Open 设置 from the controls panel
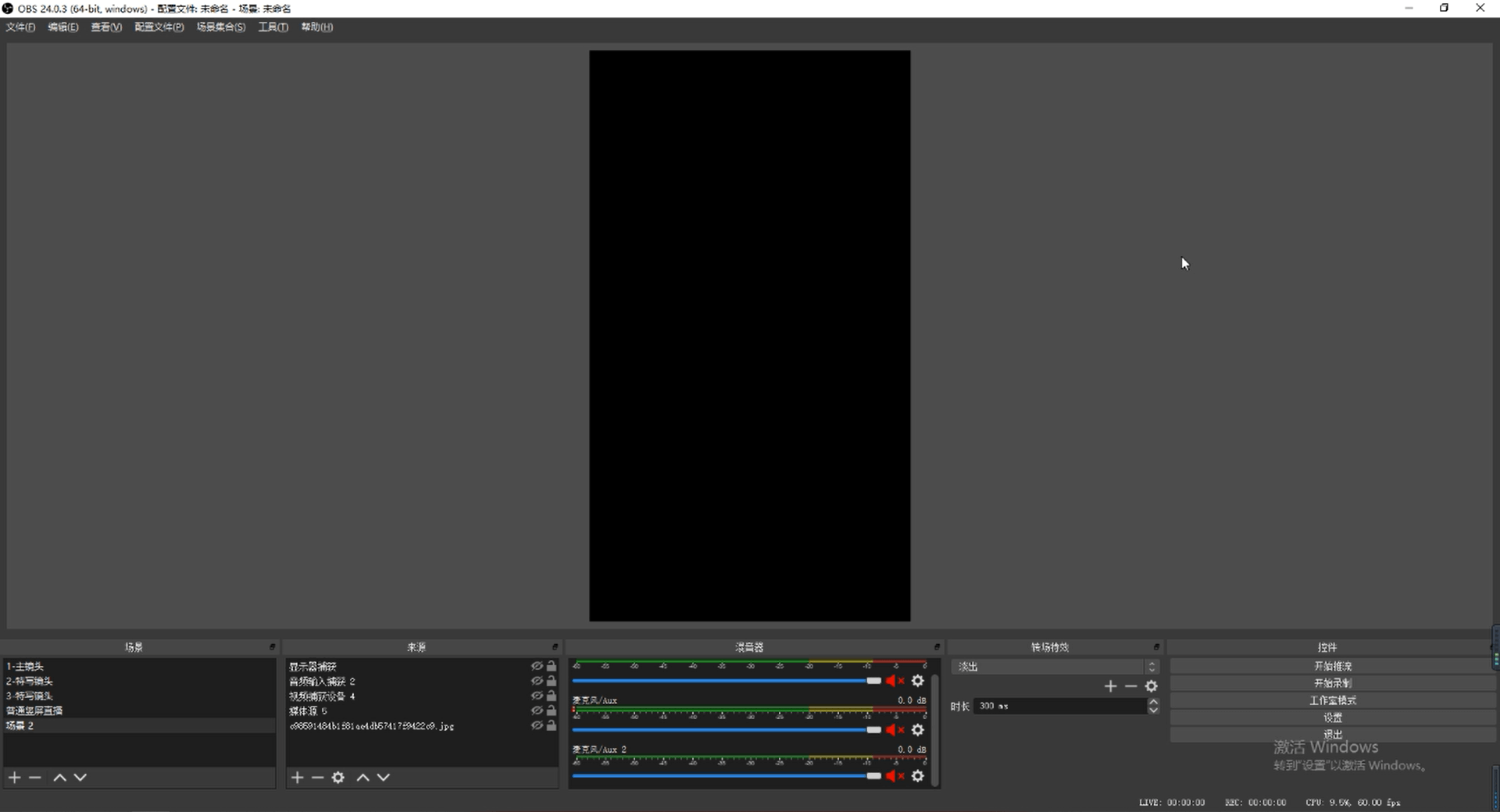The width and height of the screenshot is (1500, 812). 1332,718
